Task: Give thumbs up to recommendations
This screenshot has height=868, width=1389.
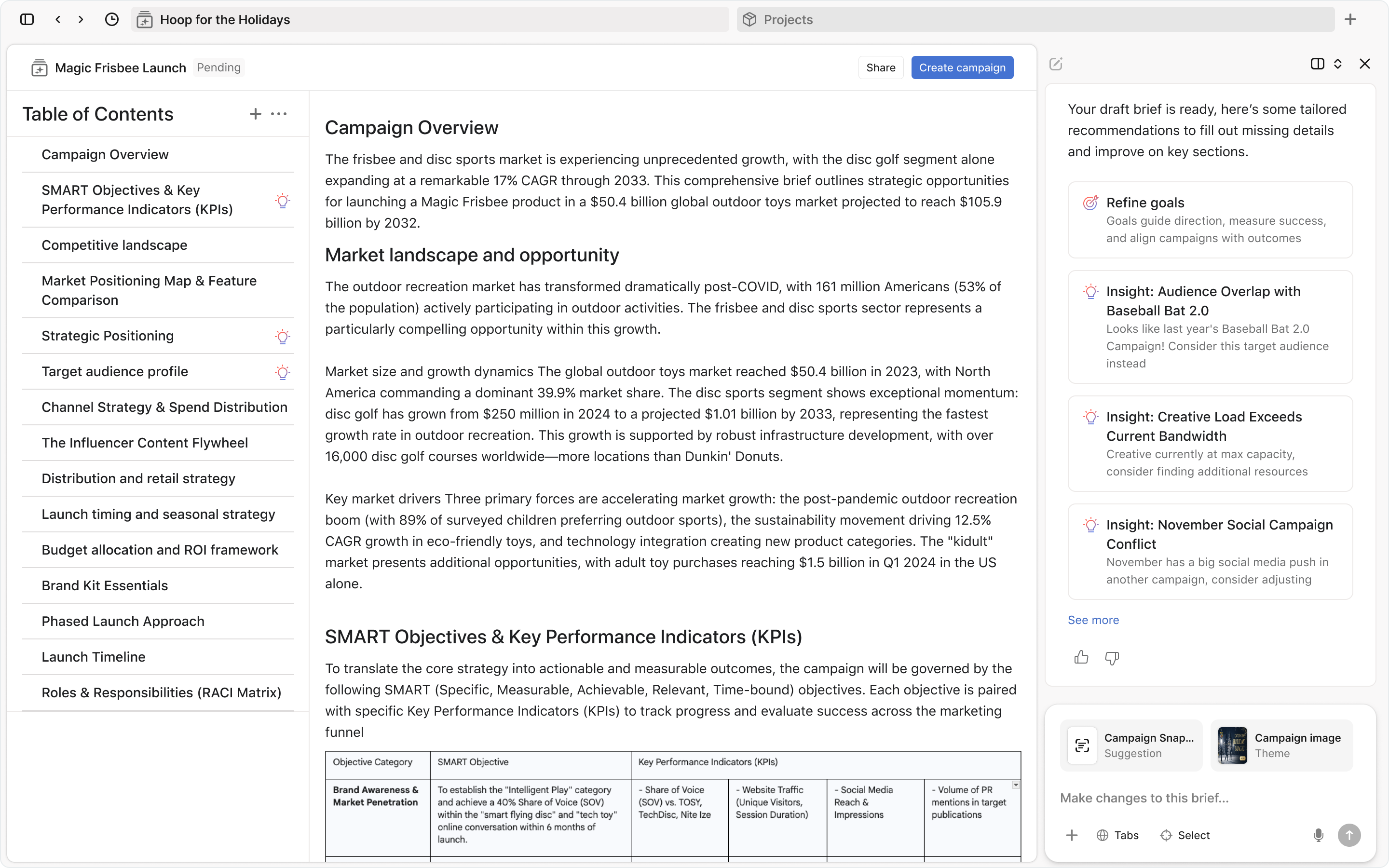Action: (x=1081, y=657)
